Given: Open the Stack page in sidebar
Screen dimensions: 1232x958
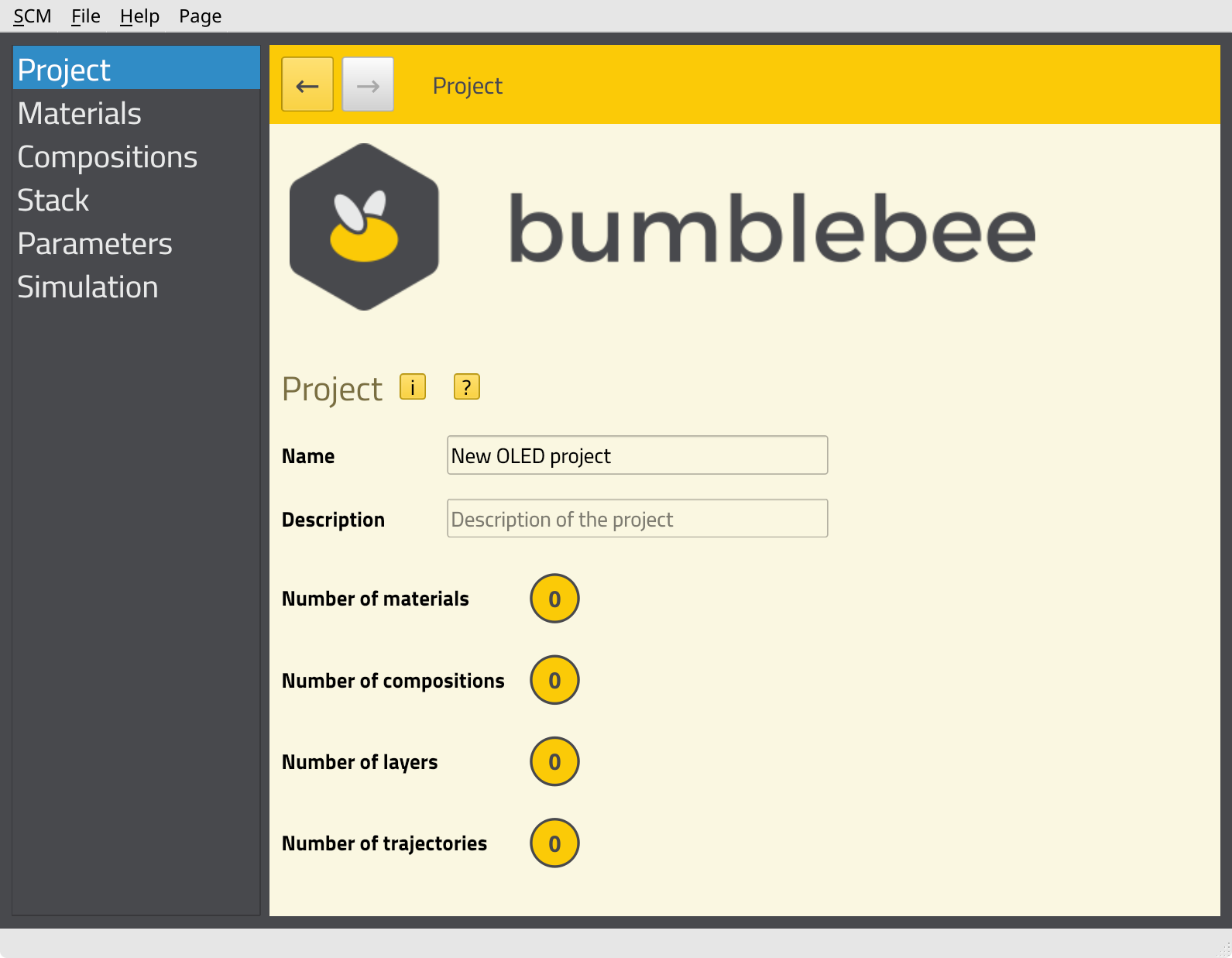Looking at the screenshot, I should pyautogui.click(x=53, y=200).
